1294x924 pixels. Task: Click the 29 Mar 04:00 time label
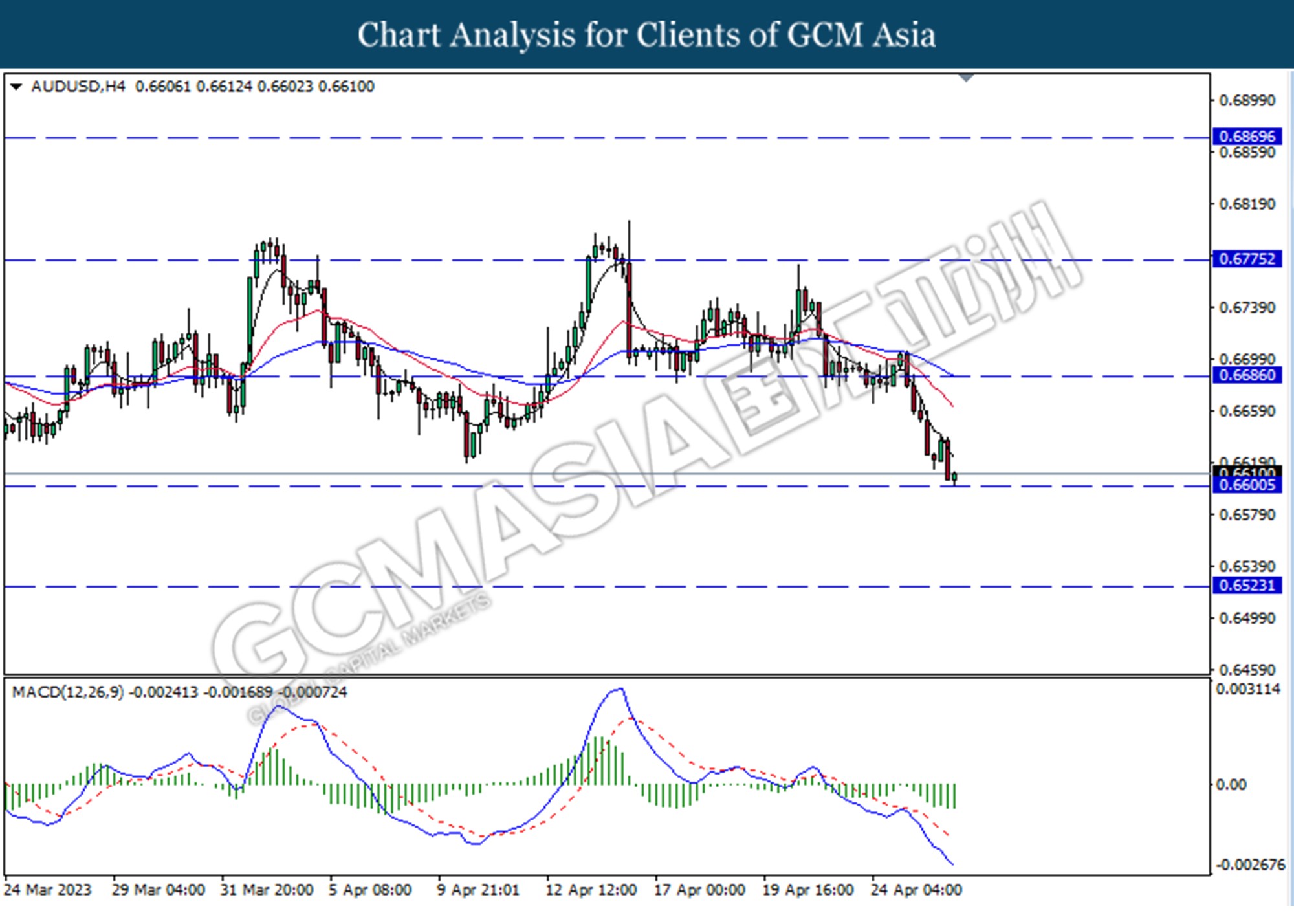(159, 890)
